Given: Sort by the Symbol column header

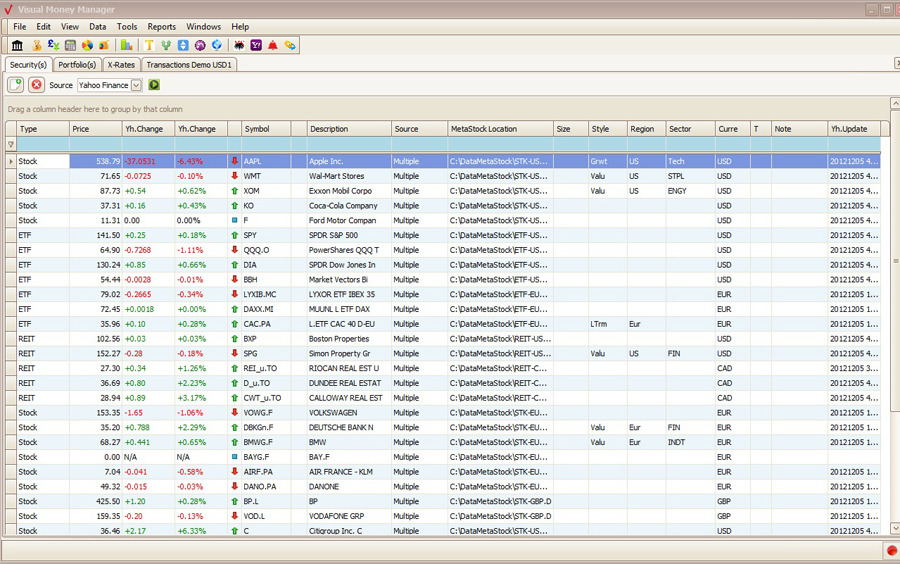Looking at the screenshot, I should click(x=266, y=129).
